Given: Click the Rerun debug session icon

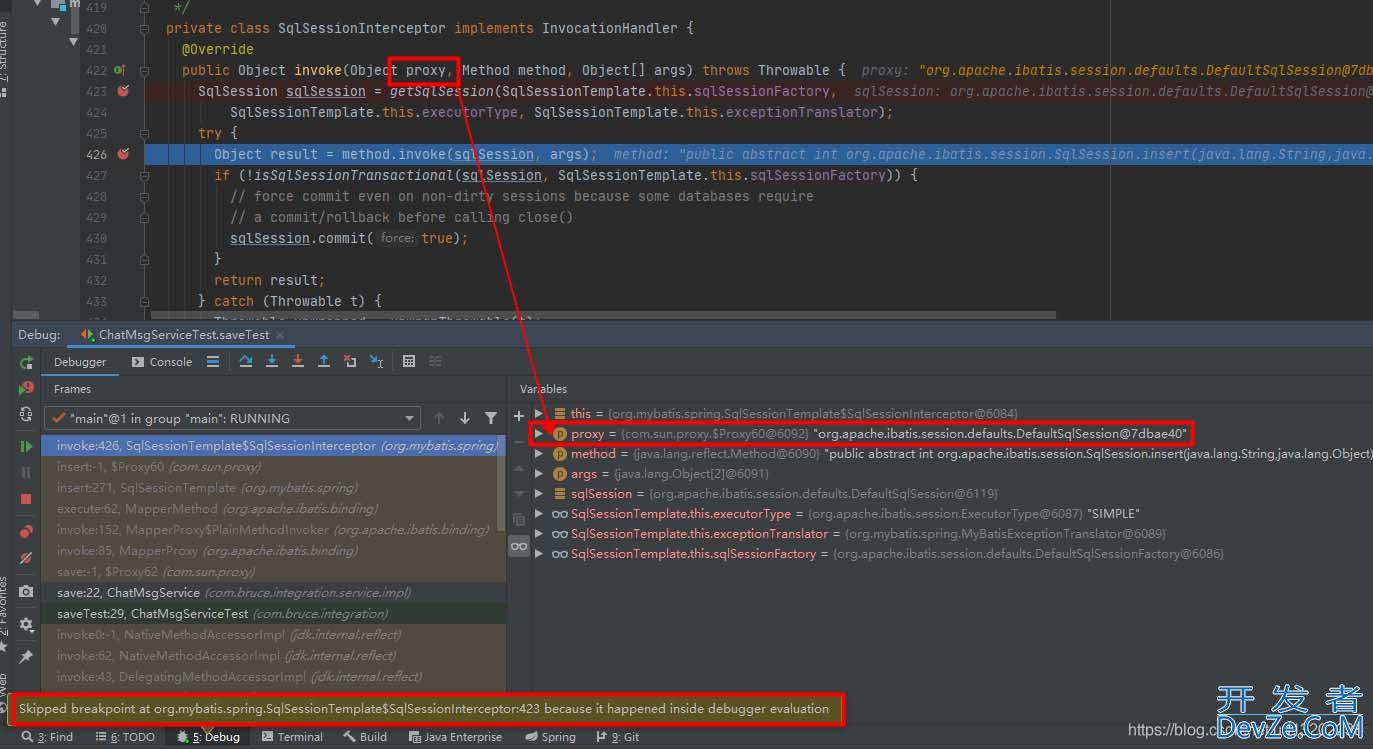Looking at the screenshot, I should pos(26,362).
